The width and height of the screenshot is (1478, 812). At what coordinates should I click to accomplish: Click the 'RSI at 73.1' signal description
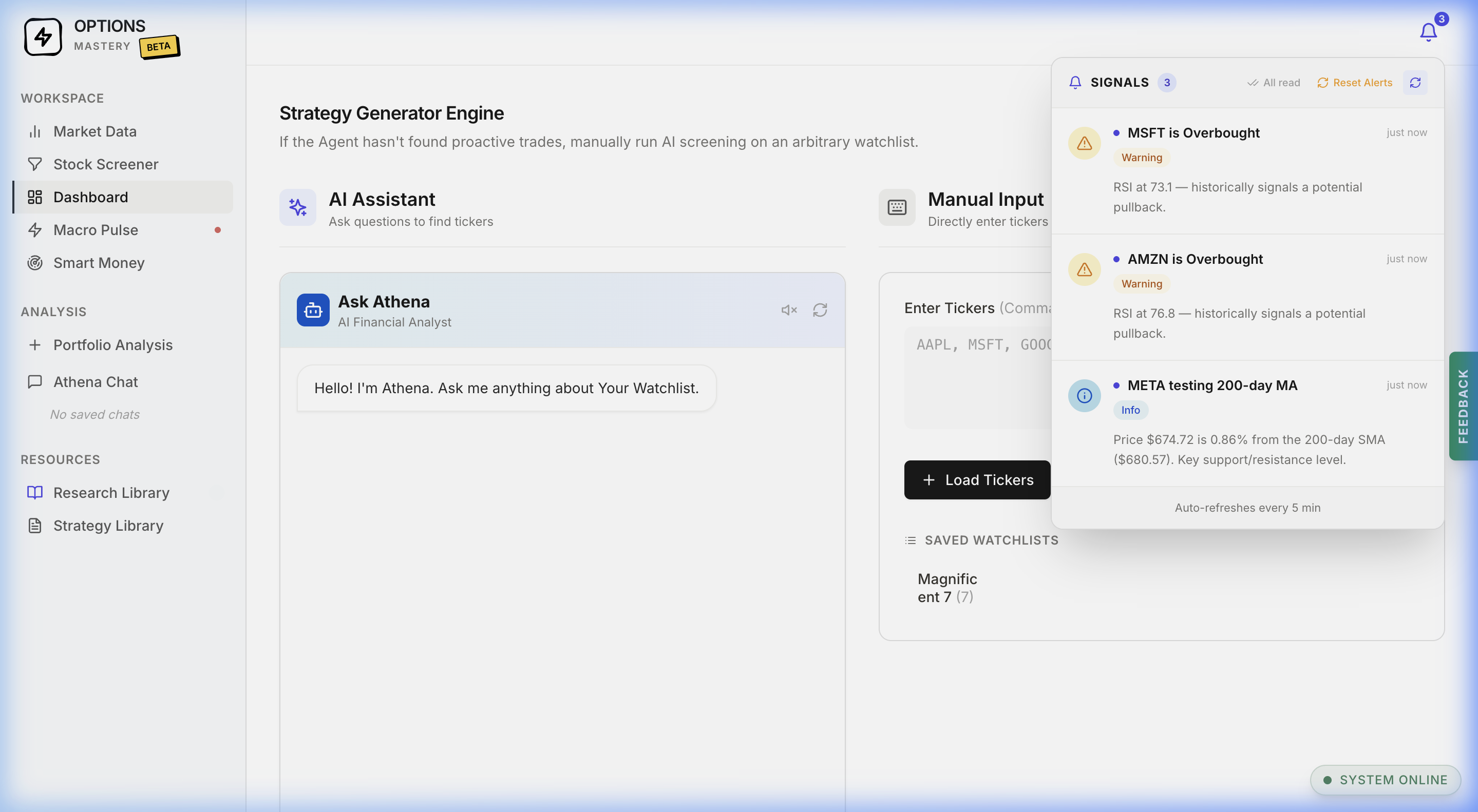[x=1238, y=197]
